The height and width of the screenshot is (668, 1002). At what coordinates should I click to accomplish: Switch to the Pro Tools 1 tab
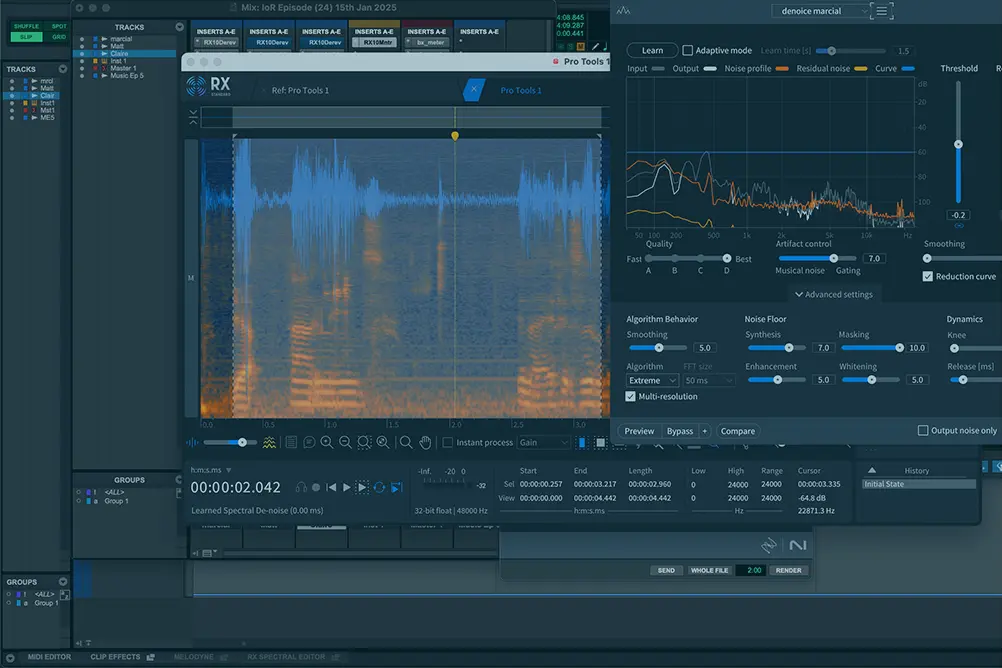click(x=521, y=90)
